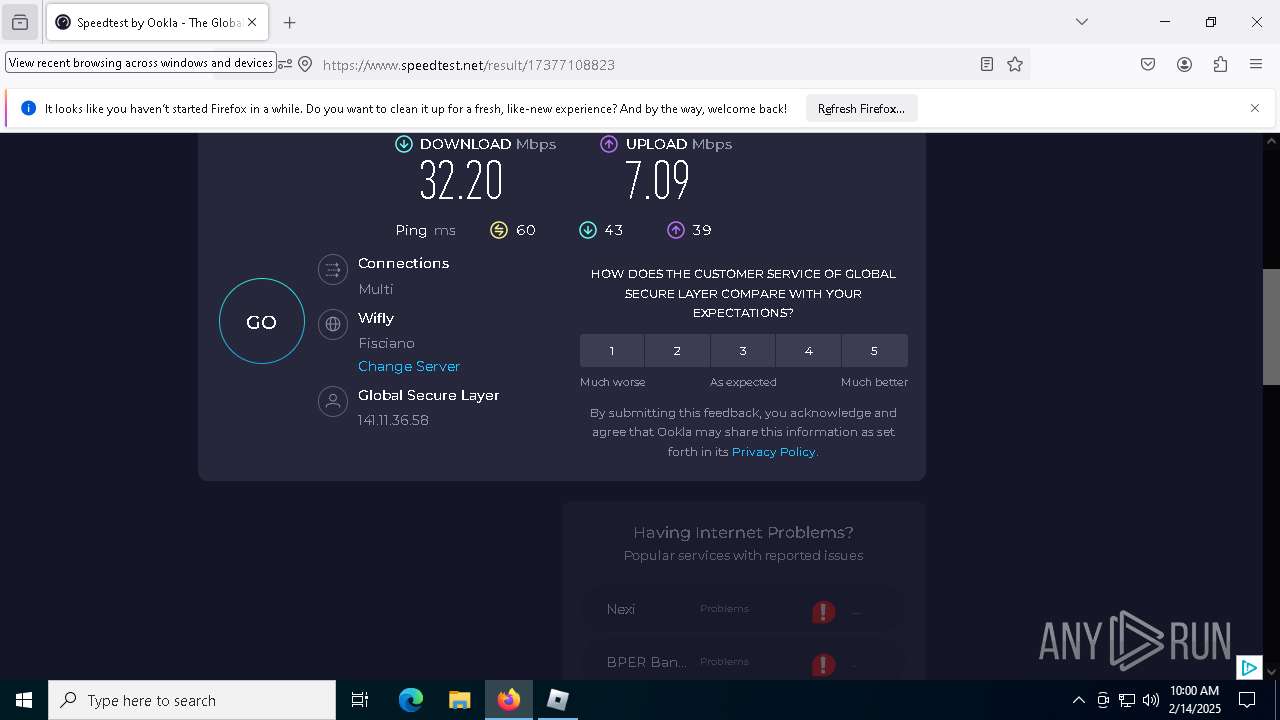Click the upload arrow icon beside UPLOAD
The image size is (1280, 720).
click(609, 144)
